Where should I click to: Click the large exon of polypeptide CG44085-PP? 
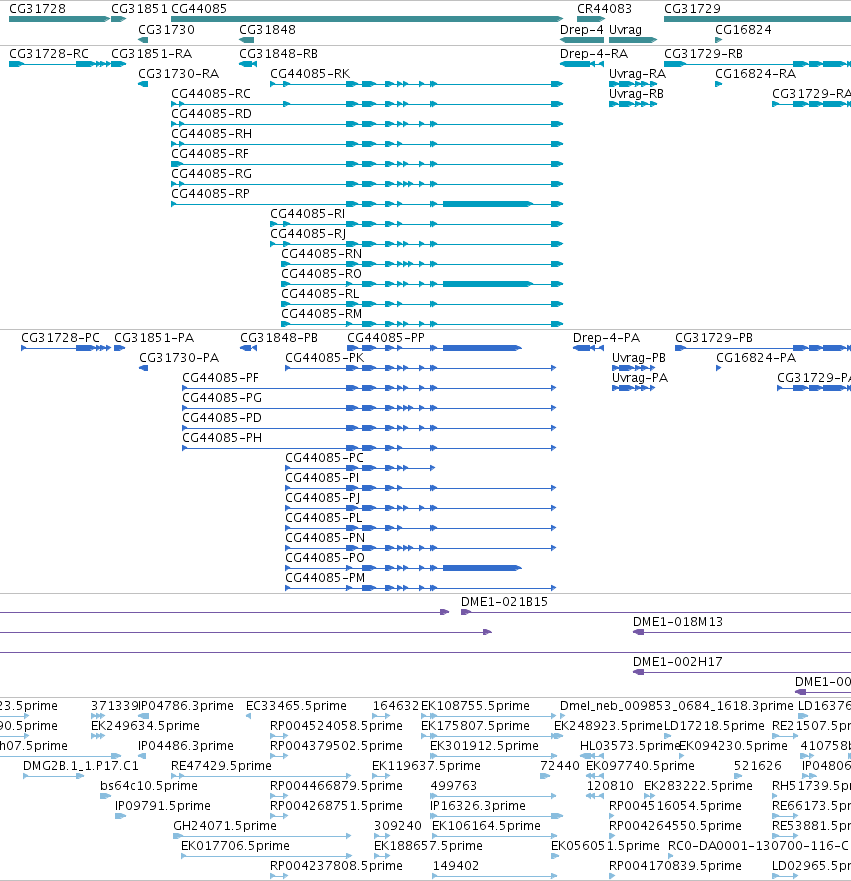(482, 348)
